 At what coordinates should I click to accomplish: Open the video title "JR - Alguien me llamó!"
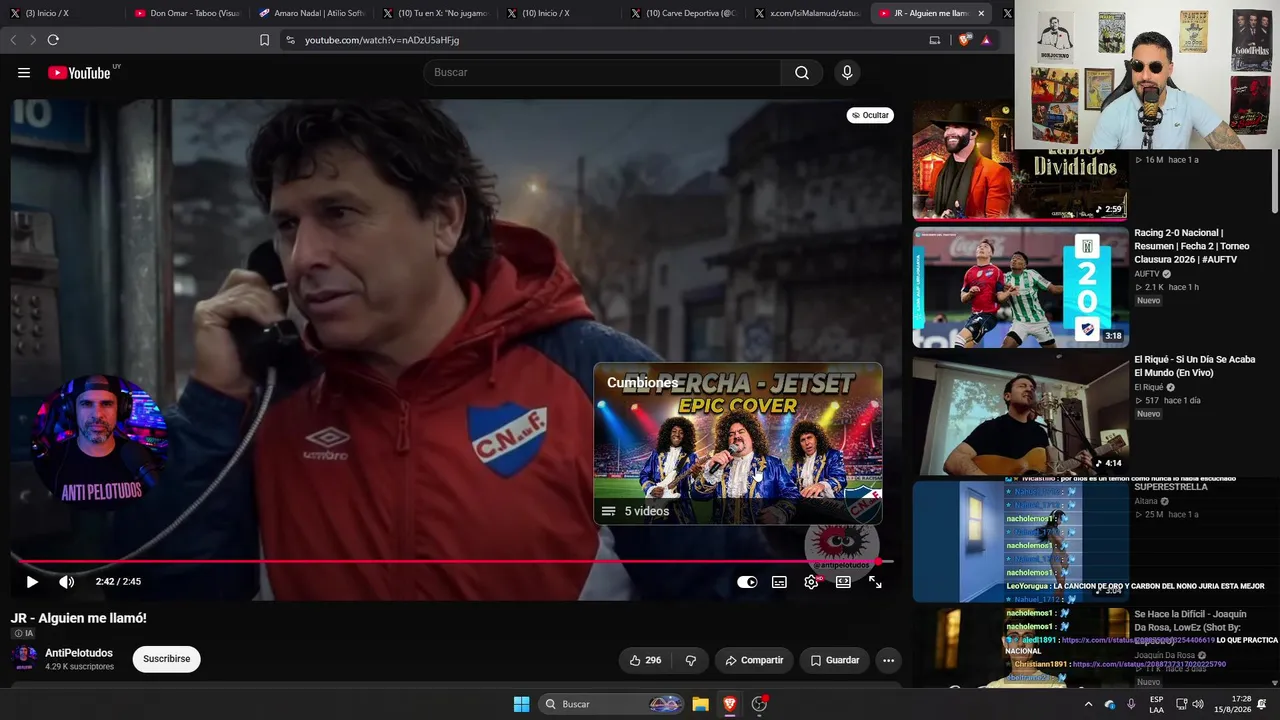79,618
